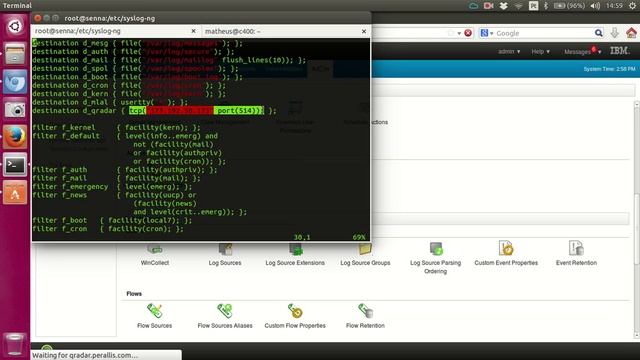Click the 'System Time: 2:58 PM' text
640x360 pixels.
tap(609, 69)
